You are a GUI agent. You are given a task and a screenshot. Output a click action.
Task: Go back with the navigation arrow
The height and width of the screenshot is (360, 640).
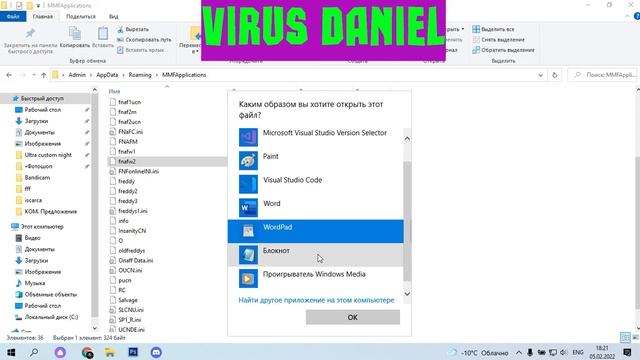pyautogui.click(x=9, y=75)
